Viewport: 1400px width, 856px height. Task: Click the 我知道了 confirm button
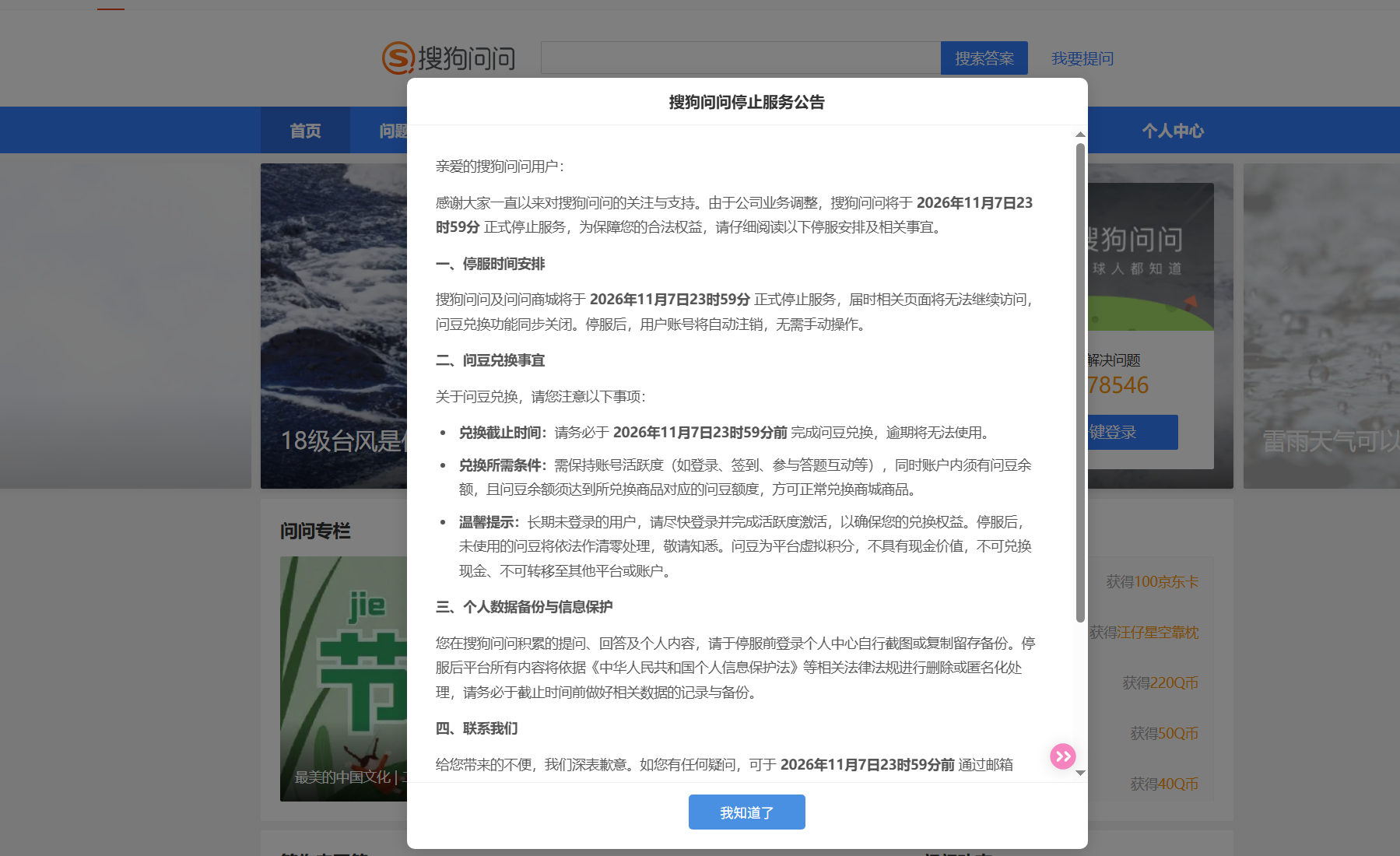(x=746, y=812)
